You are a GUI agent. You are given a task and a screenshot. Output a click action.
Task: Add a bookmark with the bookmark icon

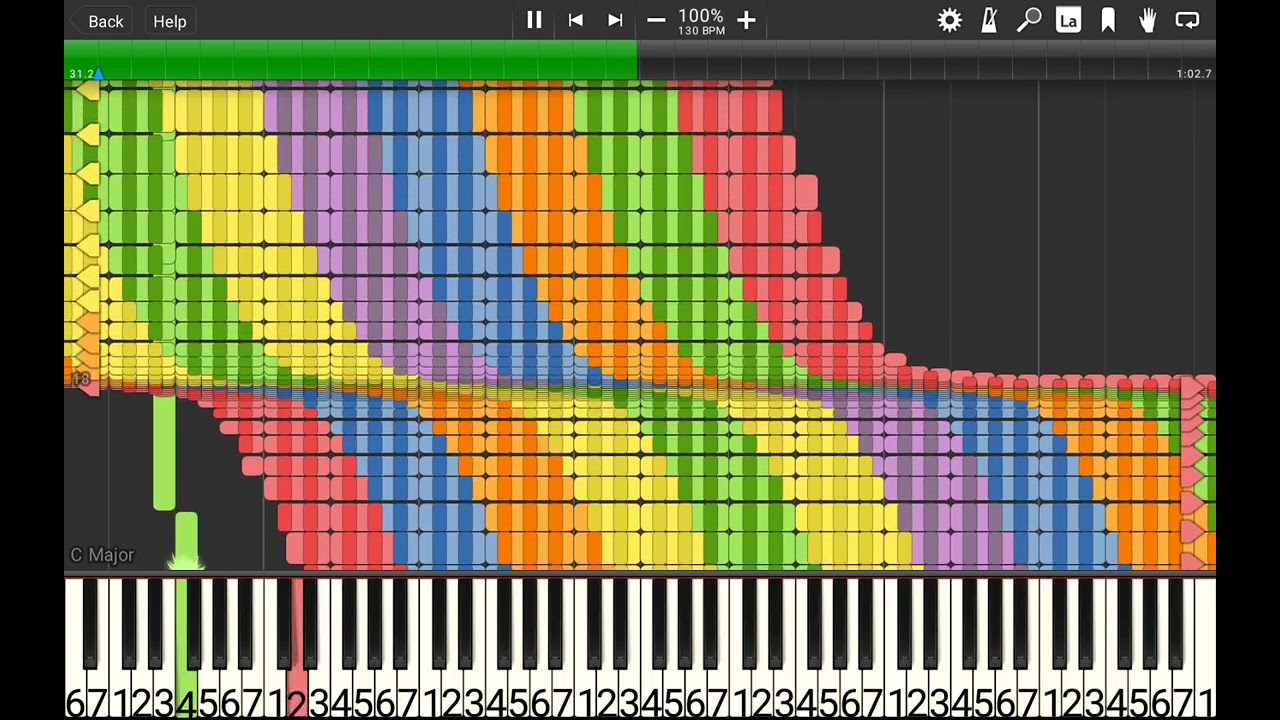[x=1108, y=20]
